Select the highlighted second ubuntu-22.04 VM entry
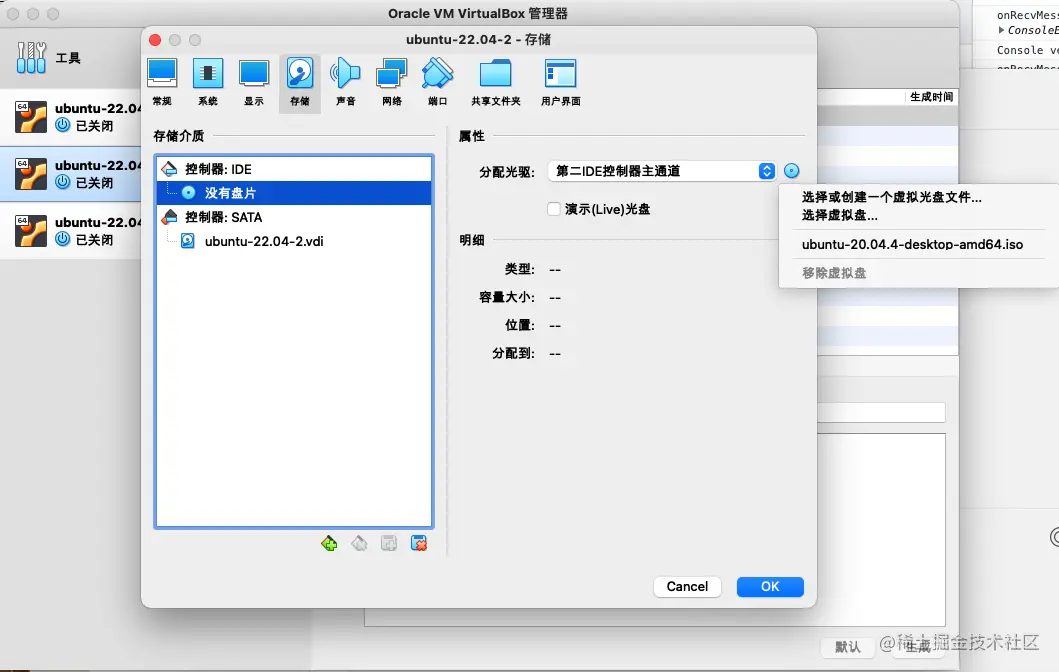Image resolution: width=1059 pixels, height=672 pixels. (71, 174)
